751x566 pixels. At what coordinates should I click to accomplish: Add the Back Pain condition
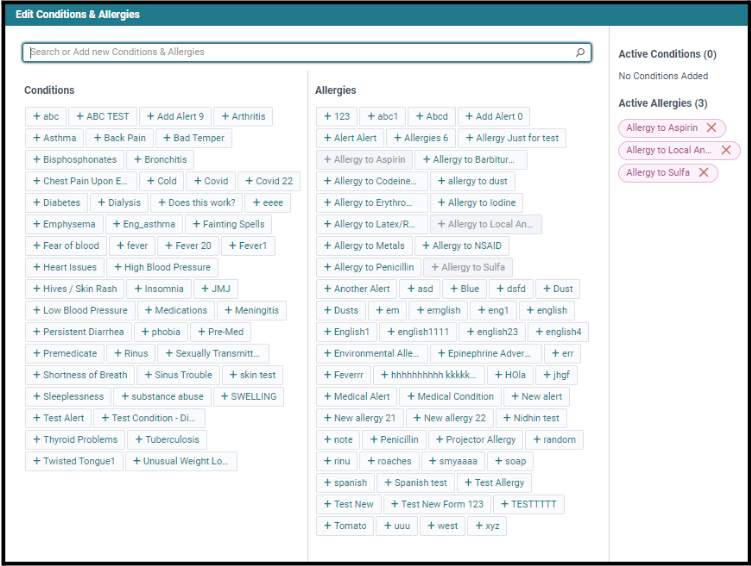pyautogui.click(x=120, y=138)
